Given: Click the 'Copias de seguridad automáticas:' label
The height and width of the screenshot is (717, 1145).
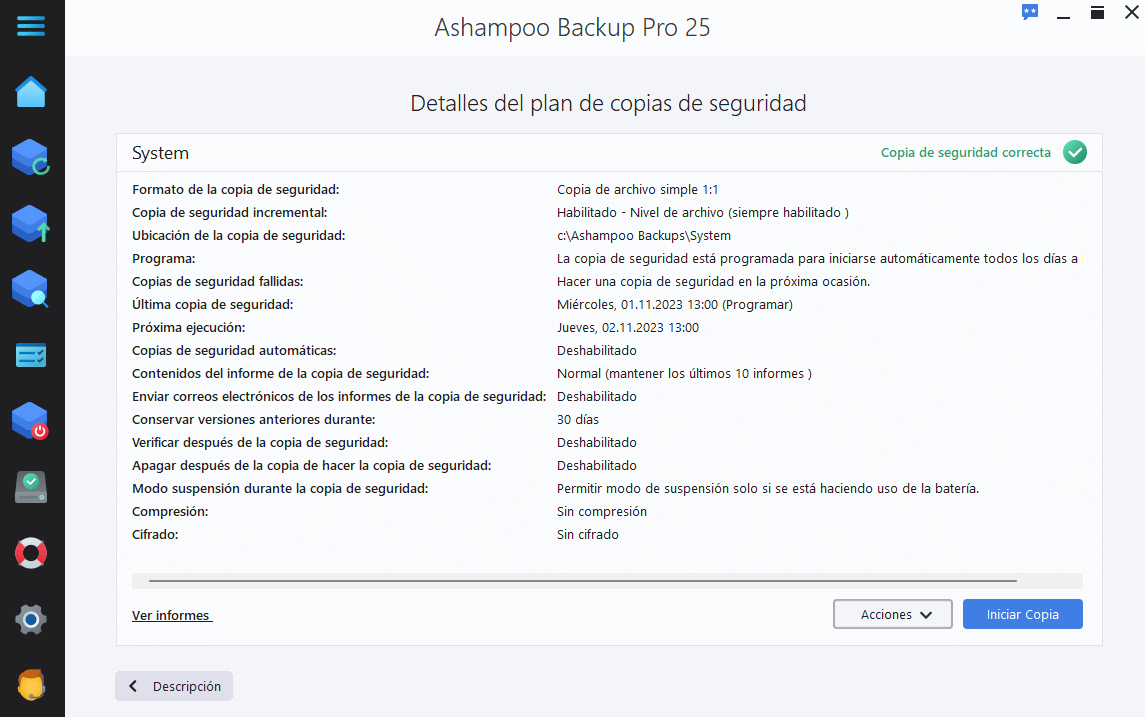Looking at the screenshot, I should pyautogui.click(x=234, y=350).
